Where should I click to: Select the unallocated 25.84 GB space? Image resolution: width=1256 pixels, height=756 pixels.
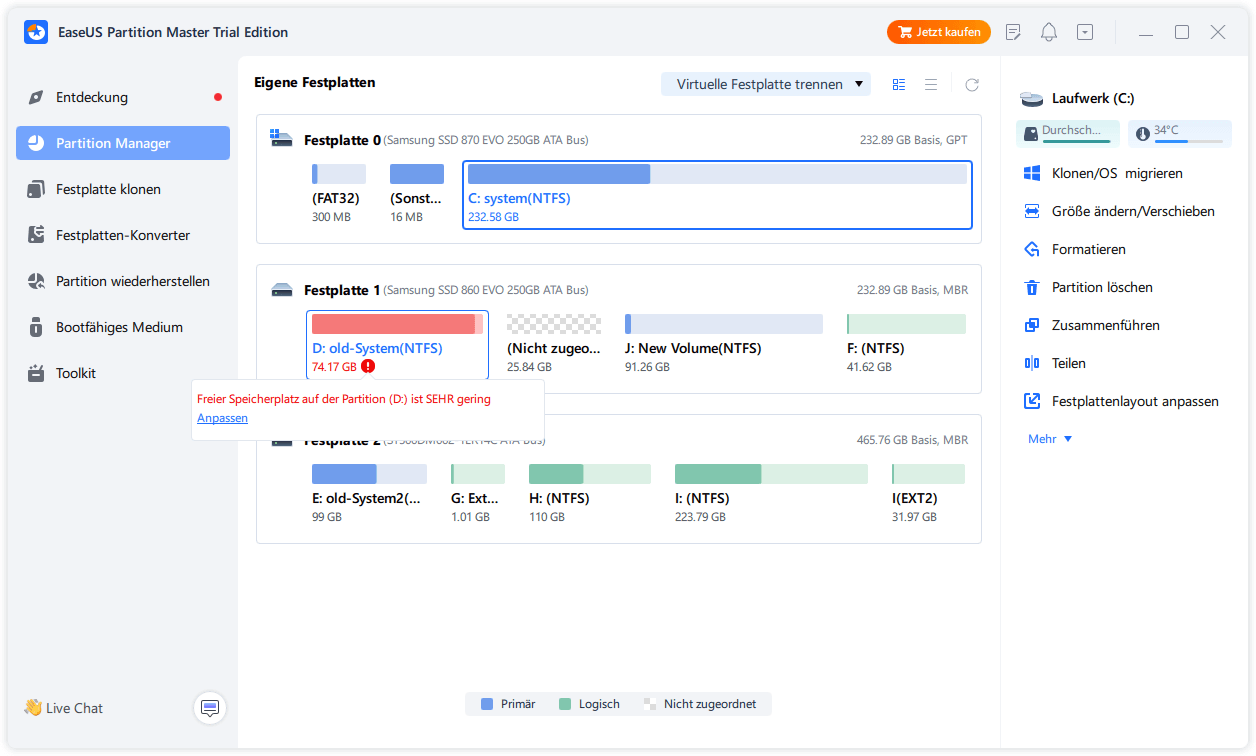554,344
